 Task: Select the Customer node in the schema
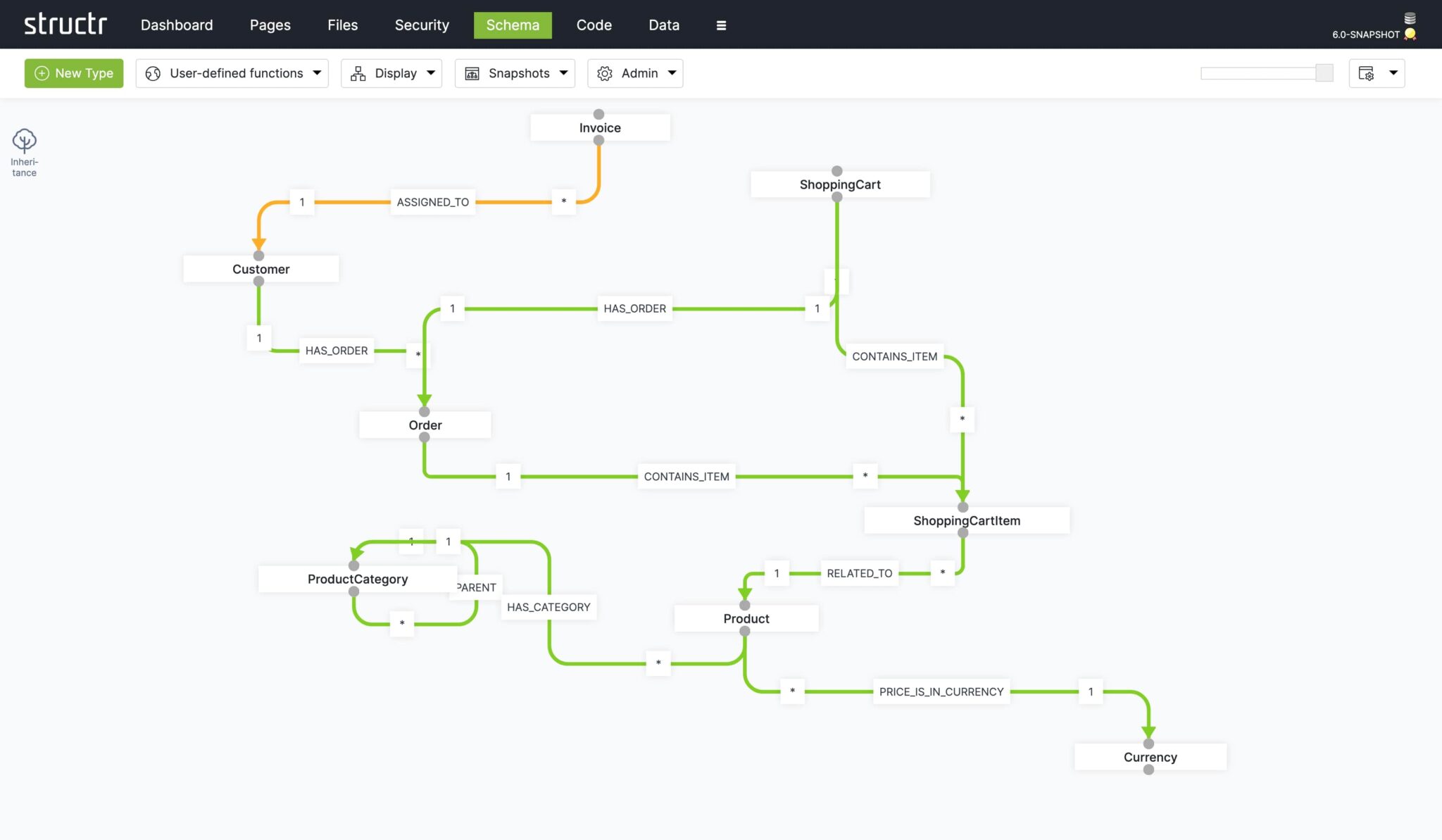tap(261, 268)
